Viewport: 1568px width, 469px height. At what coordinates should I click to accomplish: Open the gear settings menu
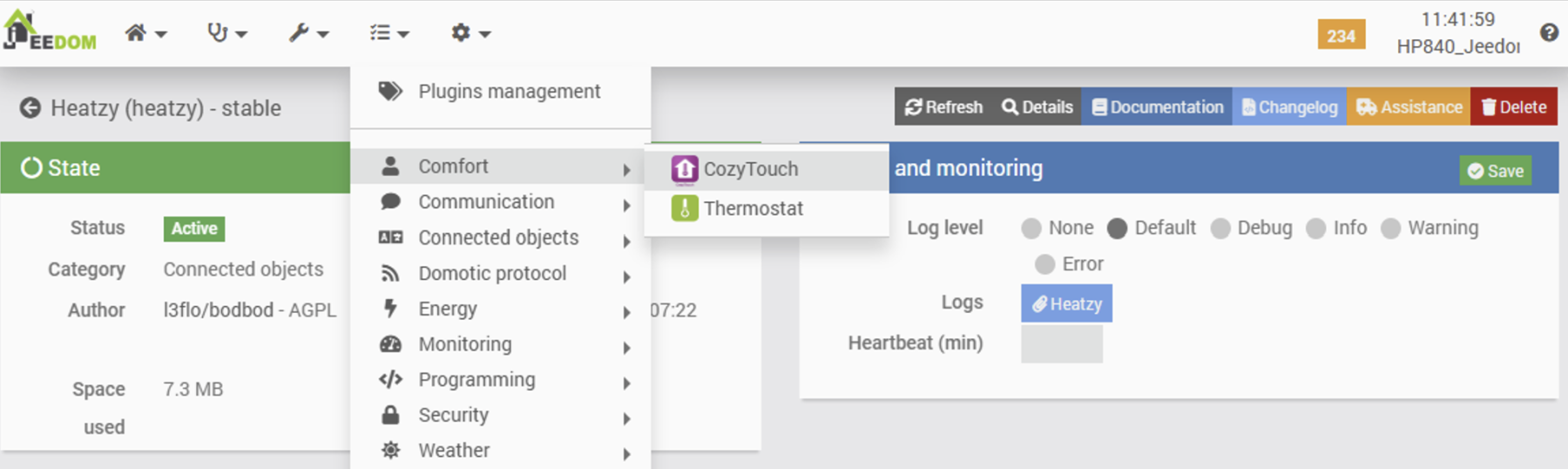click(470, 33)
